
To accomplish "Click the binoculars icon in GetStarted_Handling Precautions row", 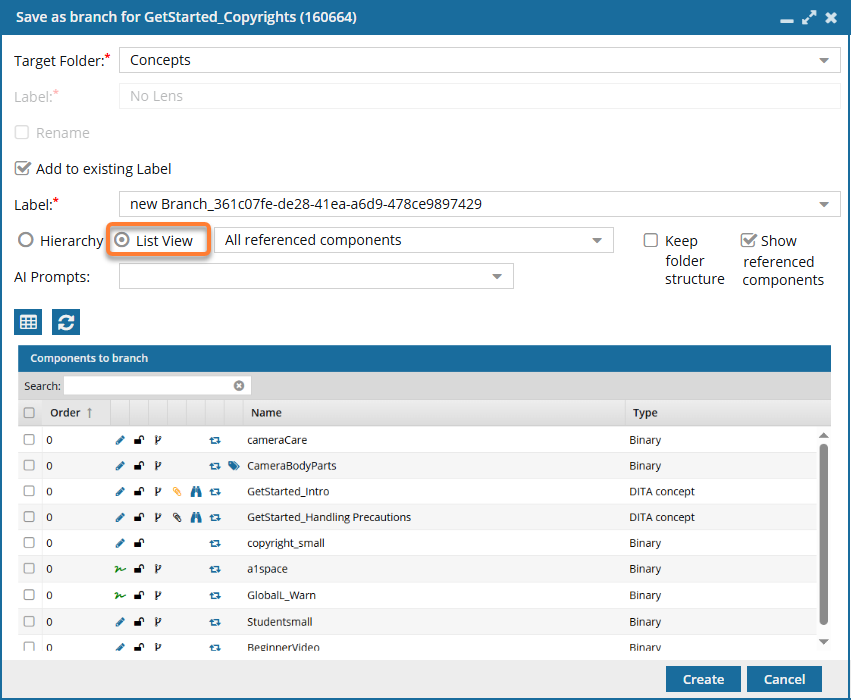I will pos(196,517).
